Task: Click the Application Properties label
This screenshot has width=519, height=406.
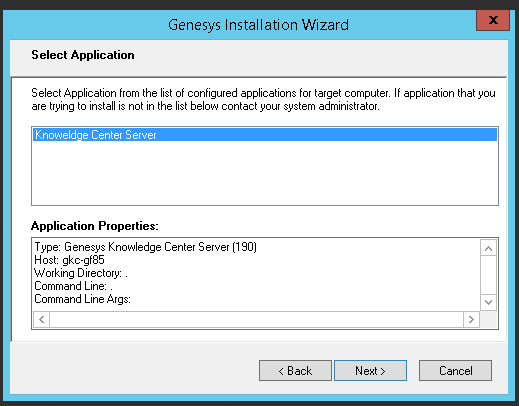Action: pyautogui.click(x=95, y=226)
